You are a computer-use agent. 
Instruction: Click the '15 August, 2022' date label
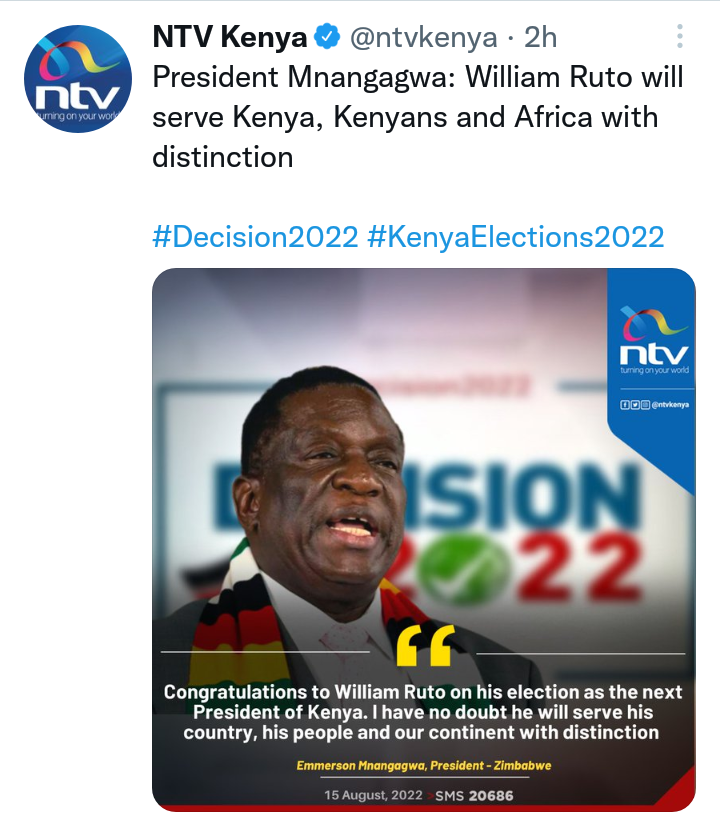click(373, 795)
